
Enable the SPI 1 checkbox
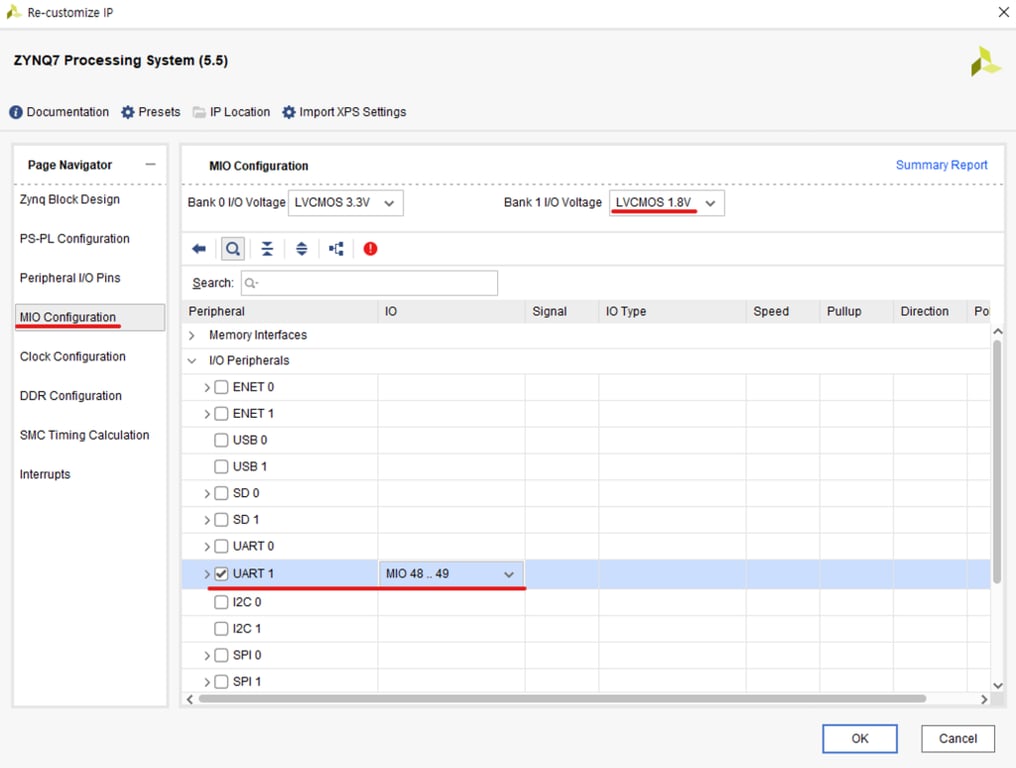221,682
